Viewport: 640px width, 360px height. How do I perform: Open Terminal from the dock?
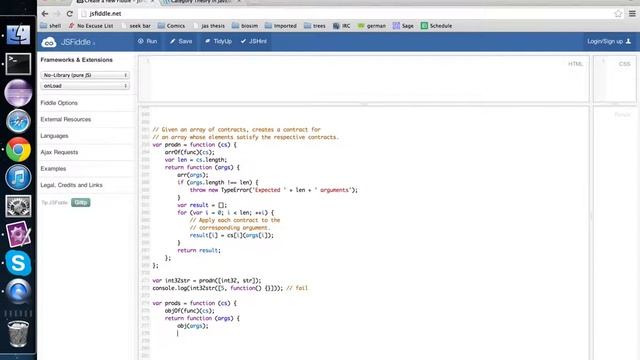point(18,64)
